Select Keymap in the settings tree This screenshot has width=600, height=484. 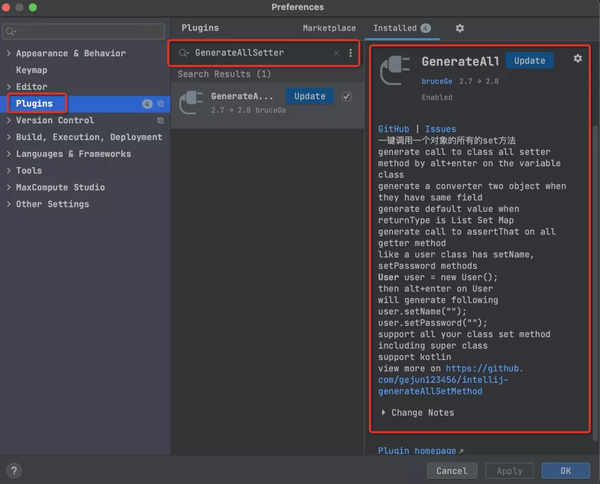tap(31, 71)
